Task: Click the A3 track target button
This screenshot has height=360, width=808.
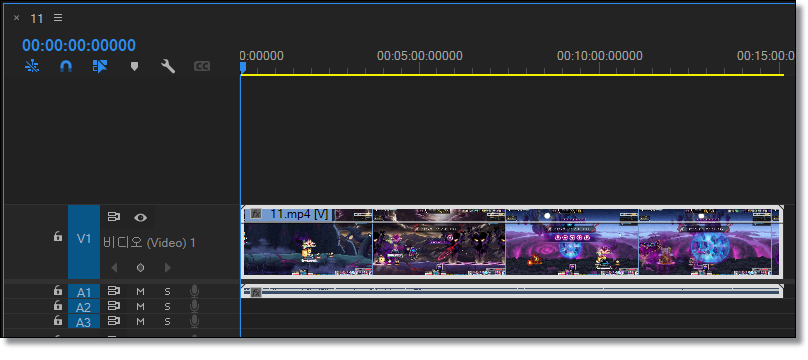Action: (83, 322)
